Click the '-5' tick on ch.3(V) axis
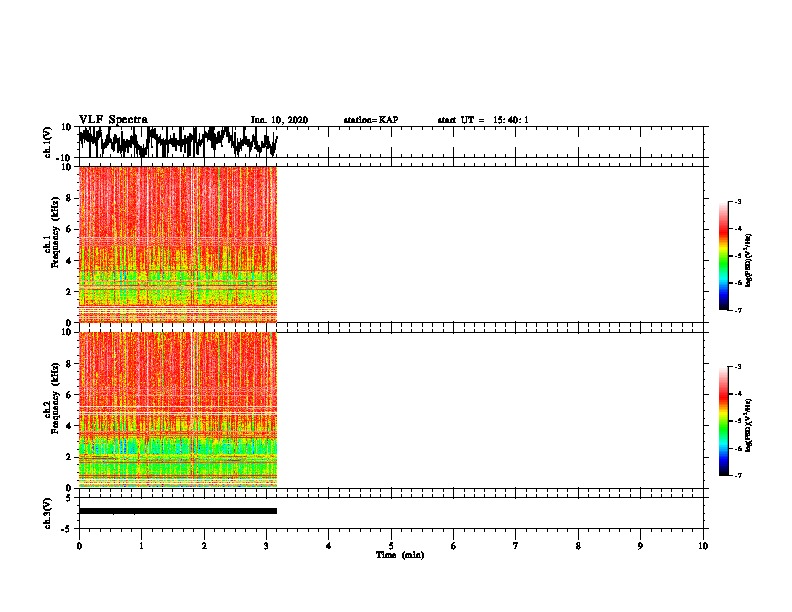792x612 pixels. (66, 529)
